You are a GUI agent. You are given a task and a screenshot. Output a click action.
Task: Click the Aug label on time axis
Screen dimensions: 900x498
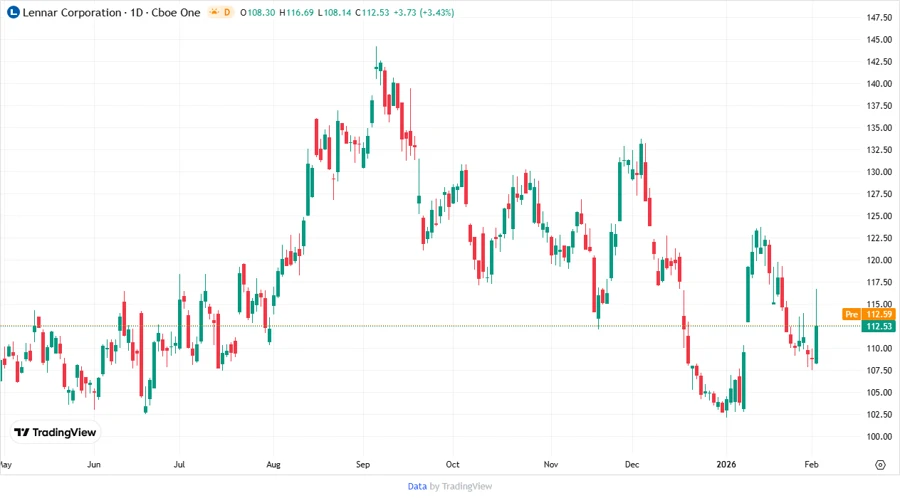[x=273, y=464]
